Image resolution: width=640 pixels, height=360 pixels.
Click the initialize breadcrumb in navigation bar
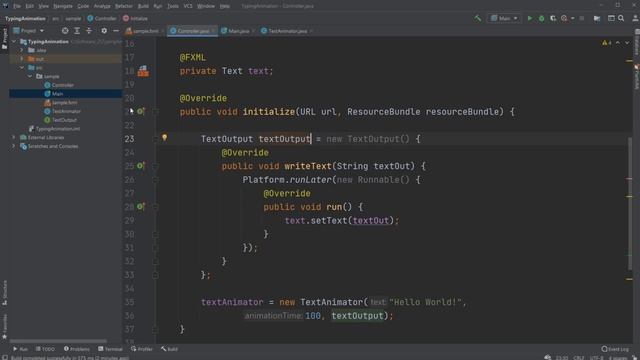click(x=136, y=18)
